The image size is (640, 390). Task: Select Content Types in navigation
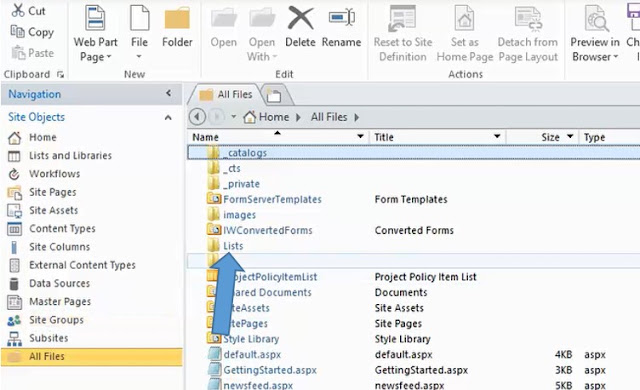pos(62,228)
